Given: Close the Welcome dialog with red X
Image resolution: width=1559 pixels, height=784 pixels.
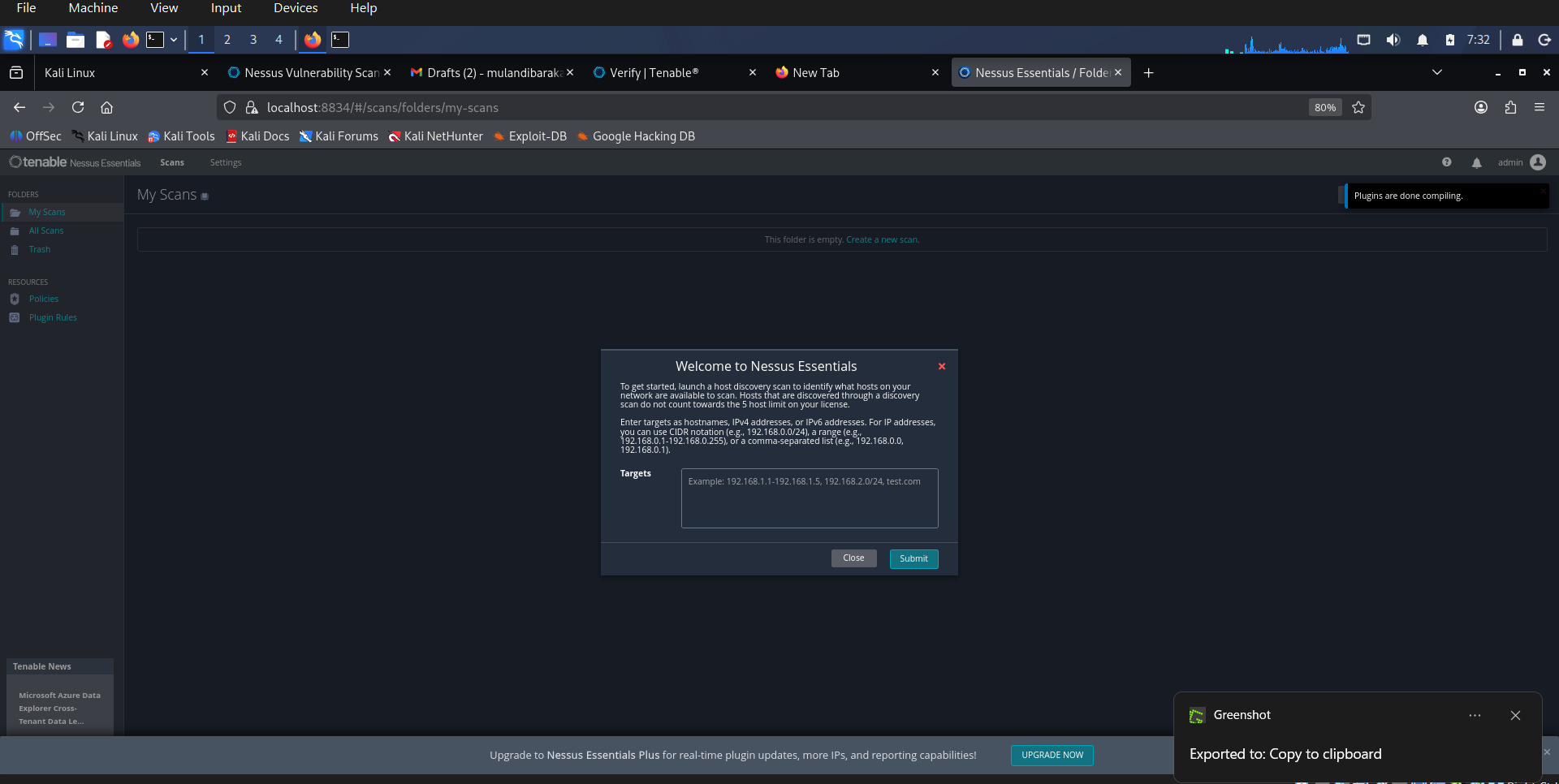Looking at the screenshot, I should pos(942,367).
